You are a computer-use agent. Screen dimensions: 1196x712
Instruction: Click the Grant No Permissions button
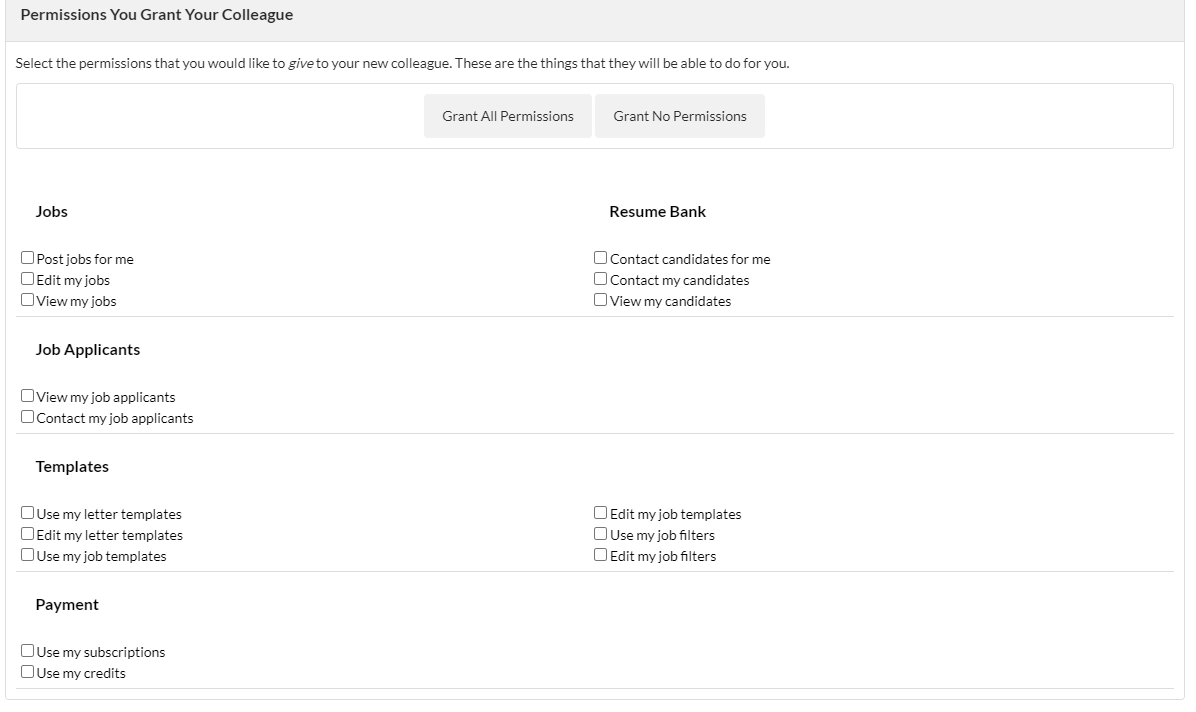pyautogui.click(x=680, y=116)
